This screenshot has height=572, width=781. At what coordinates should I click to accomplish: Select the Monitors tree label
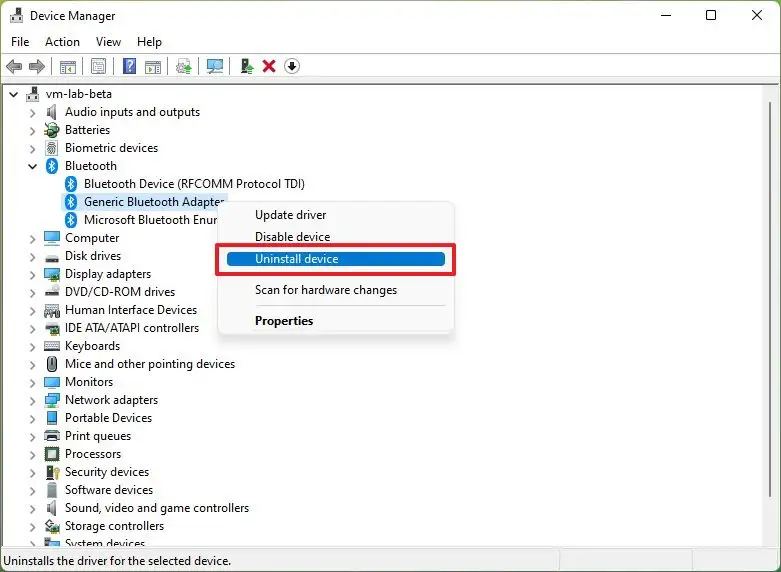[89, 382]
